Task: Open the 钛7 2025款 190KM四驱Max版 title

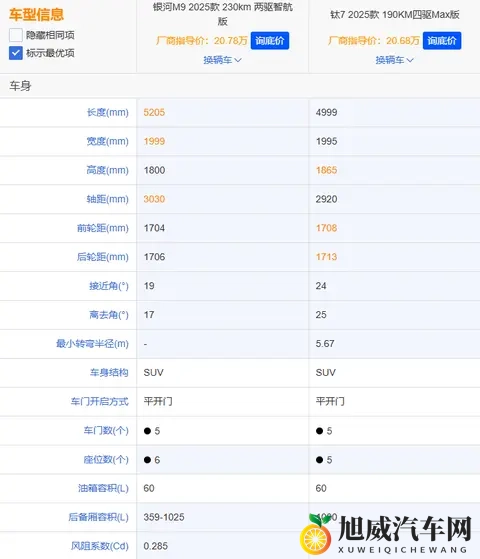Action: (394, 15)
